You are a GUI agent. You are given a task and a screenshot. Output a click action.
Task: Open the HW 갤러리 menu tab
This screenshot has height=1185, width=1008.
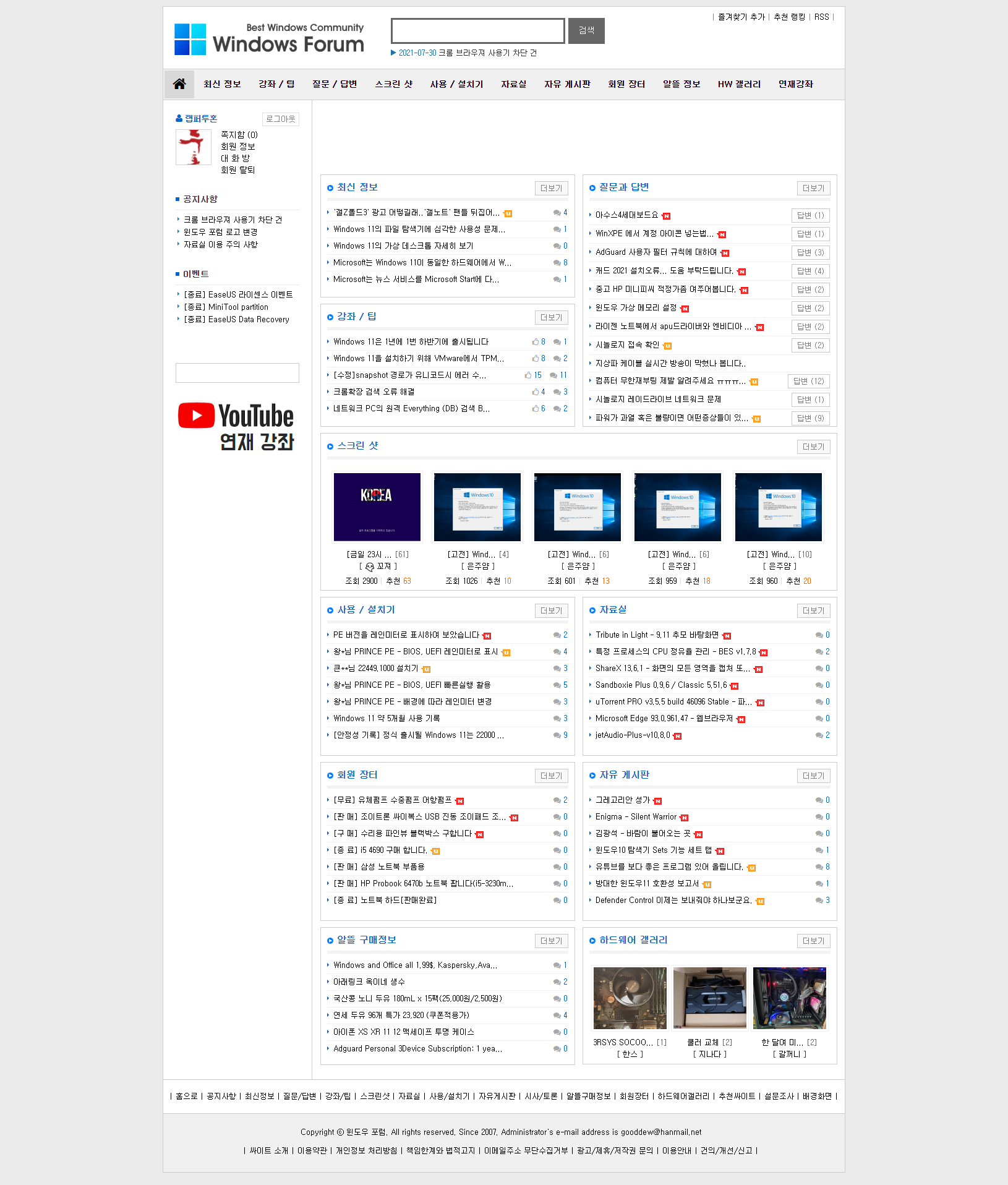(x=739, y=84)
